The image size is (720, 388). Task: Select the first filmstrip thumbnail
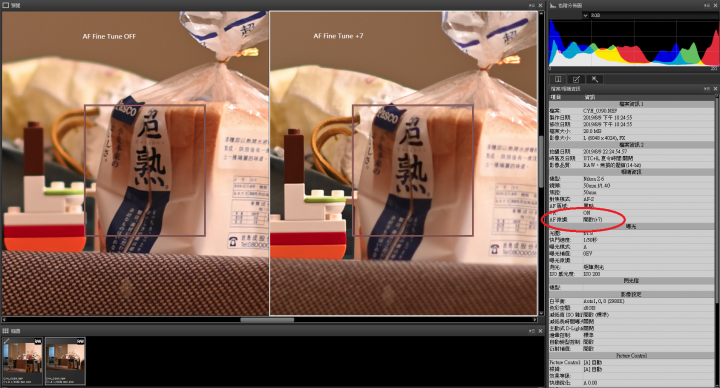[x=22, y=361]
